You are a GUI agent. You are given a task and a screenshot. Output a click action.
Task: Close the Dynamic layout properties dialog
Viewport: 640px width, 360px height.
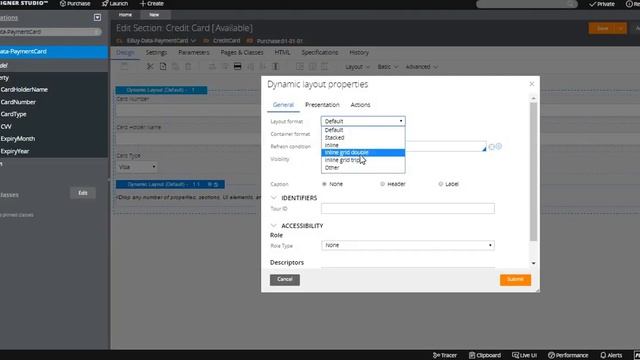pos(531,84)
